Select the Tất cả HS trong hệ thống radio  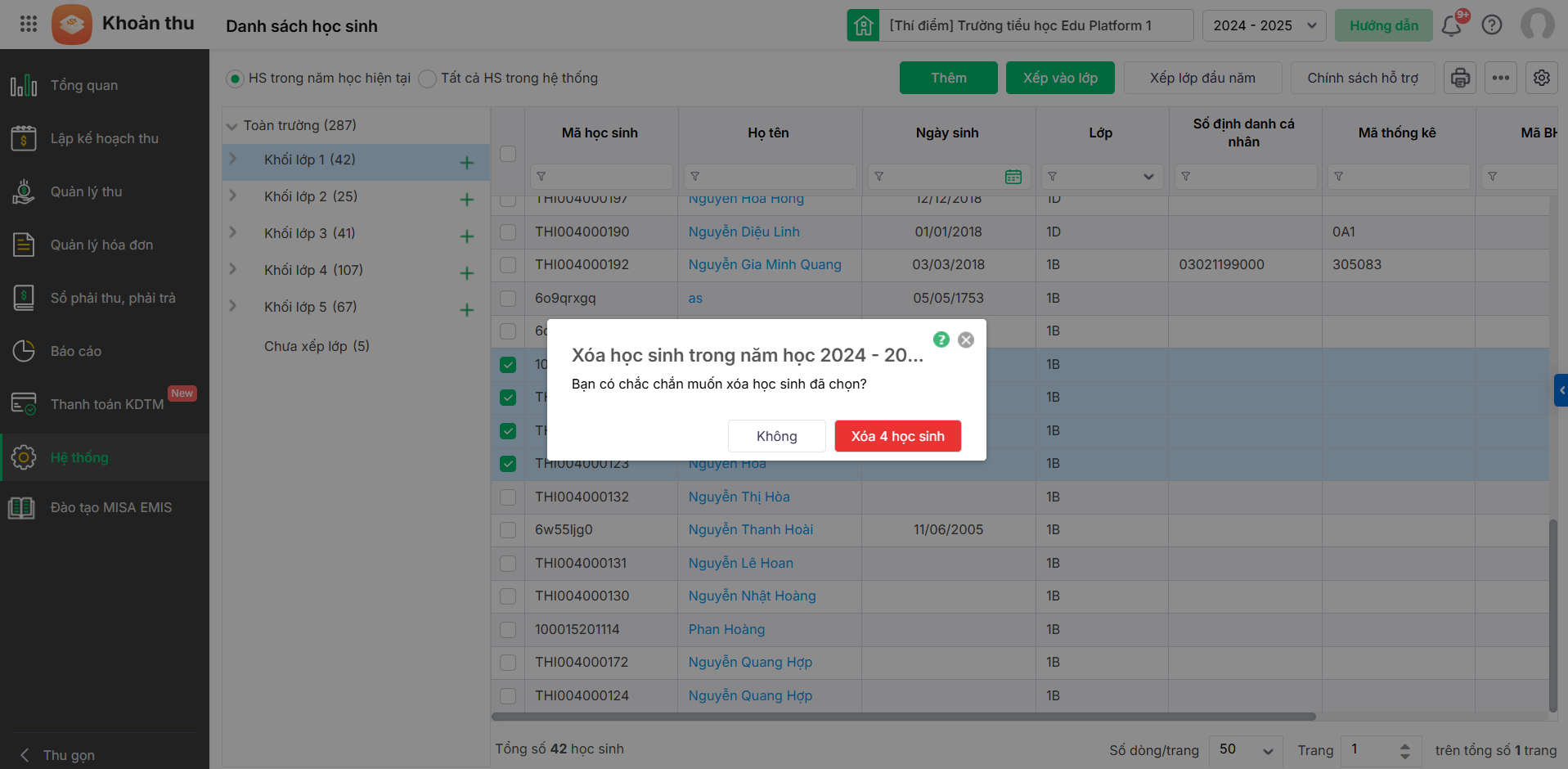[427, 79]
